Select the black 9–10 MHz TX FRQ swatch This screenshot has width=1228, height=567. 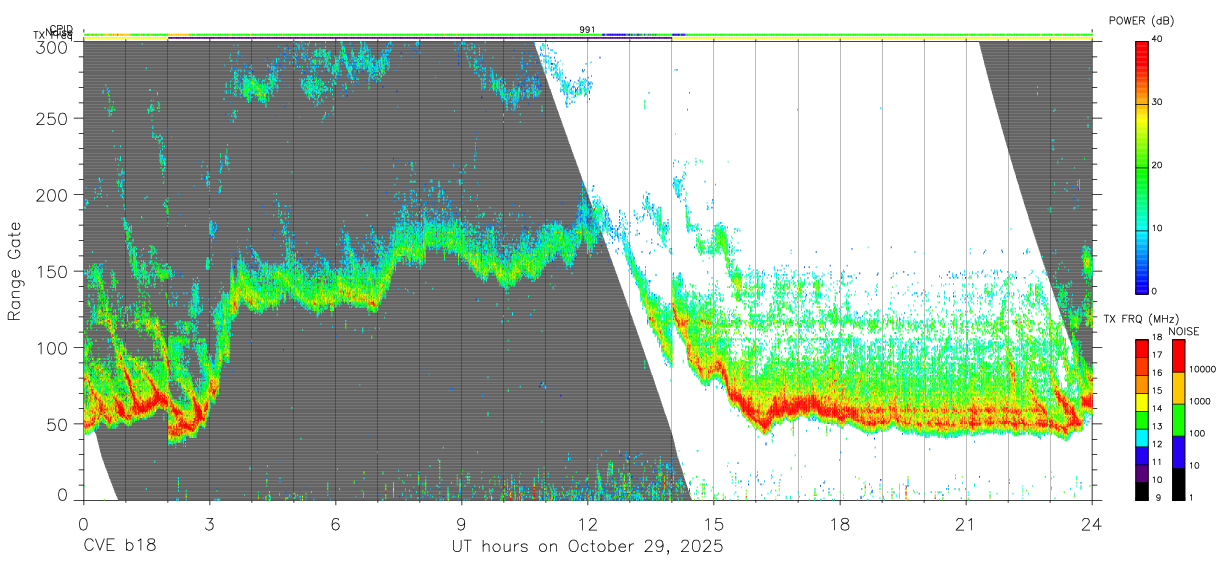coord(1141,489)
